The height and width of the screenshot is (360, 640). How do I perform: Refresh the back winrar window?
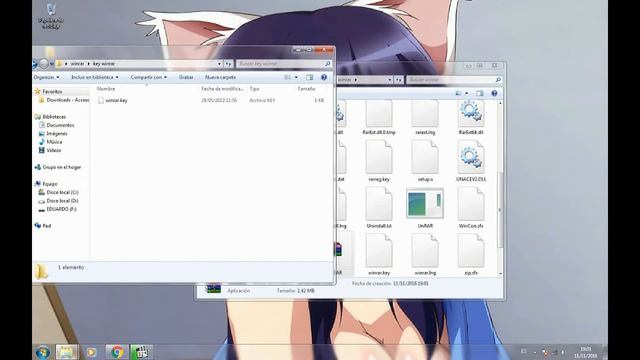(398, 80)
